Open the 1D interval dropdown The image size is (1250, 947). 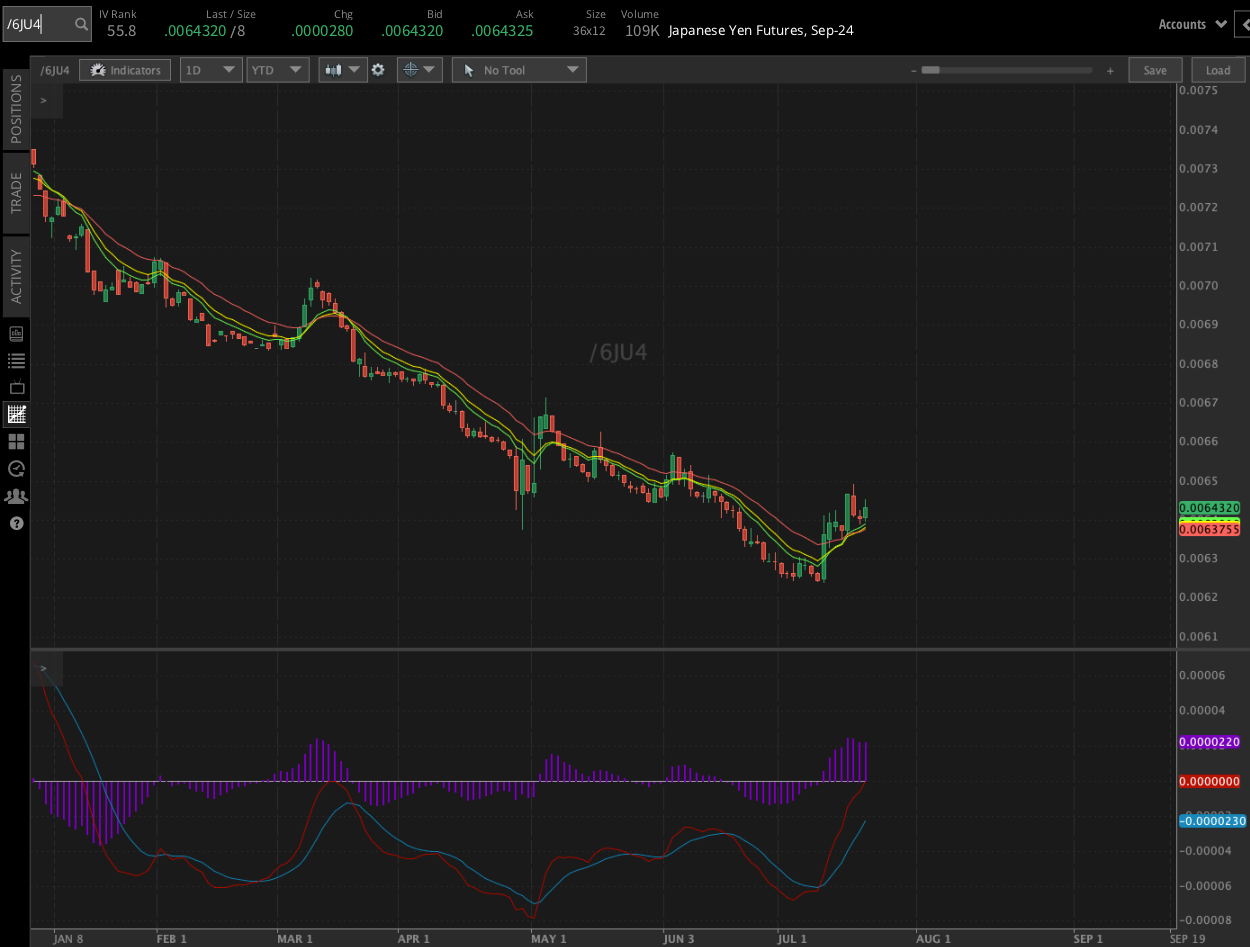211,70
